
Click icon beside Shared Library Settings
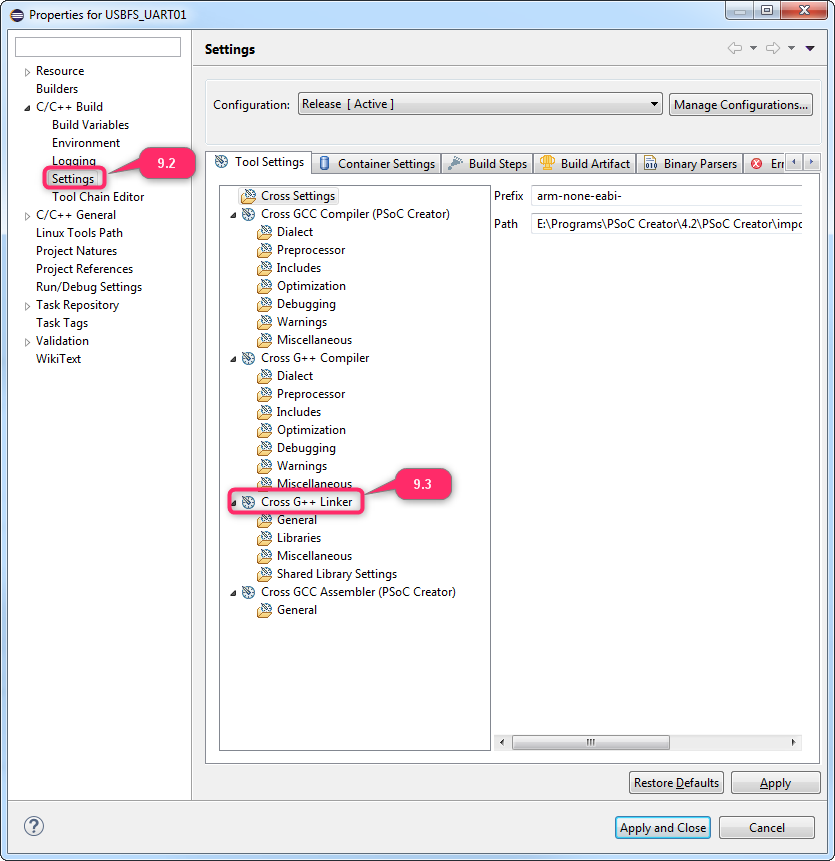pos(265,574)
